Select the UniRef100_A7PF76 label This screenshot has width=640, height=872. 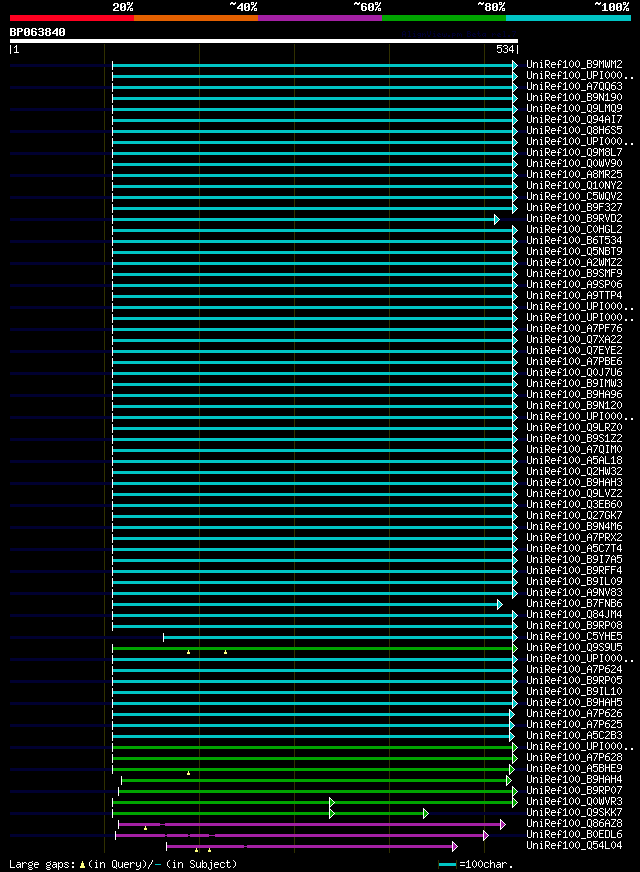click(574, 329)
